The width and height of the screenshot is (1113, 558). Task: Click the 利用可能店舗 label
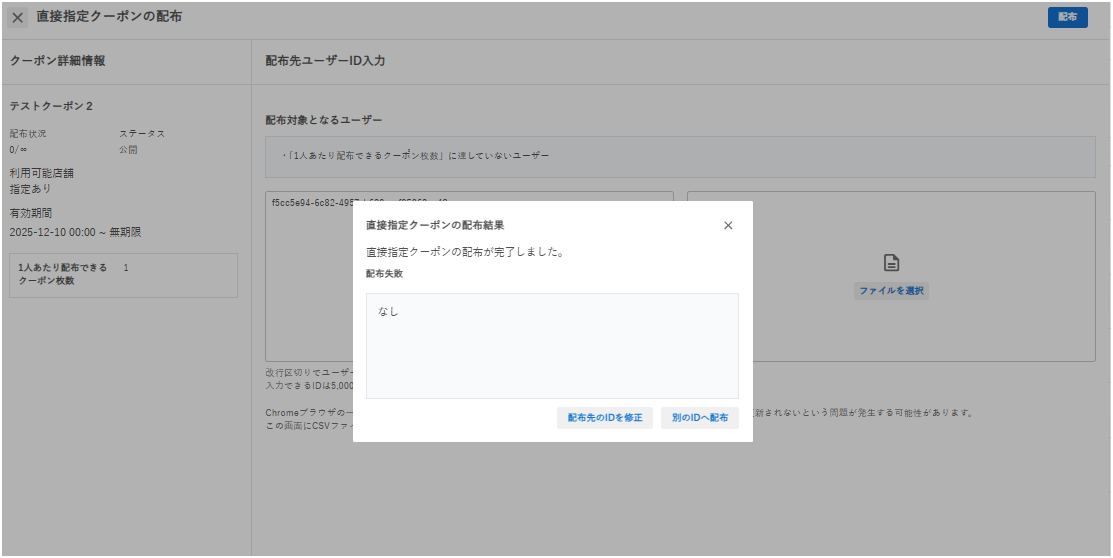(x=41, y=173)
